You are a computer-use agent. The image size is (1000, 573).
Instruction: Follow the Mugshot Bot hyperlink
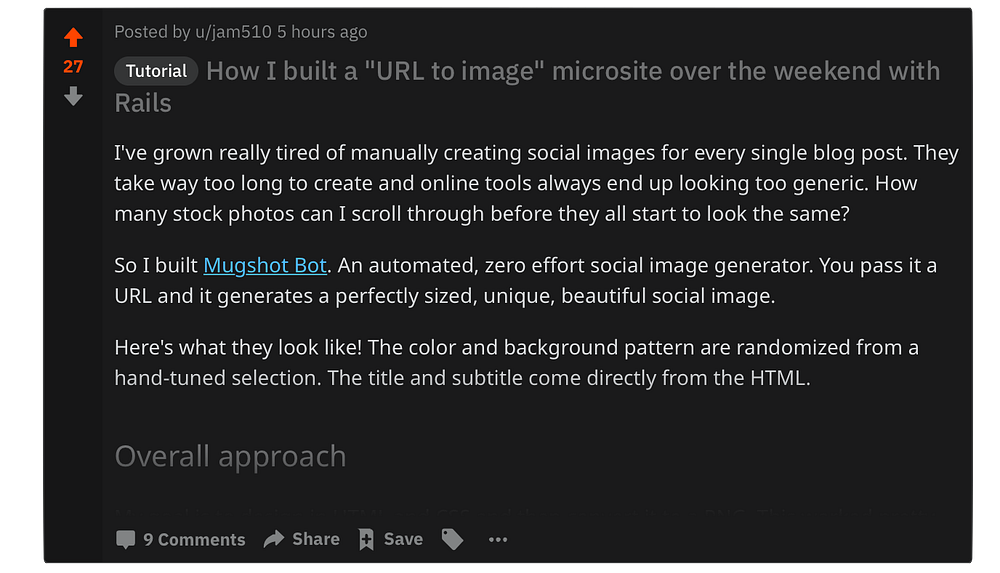pos(266,266)
